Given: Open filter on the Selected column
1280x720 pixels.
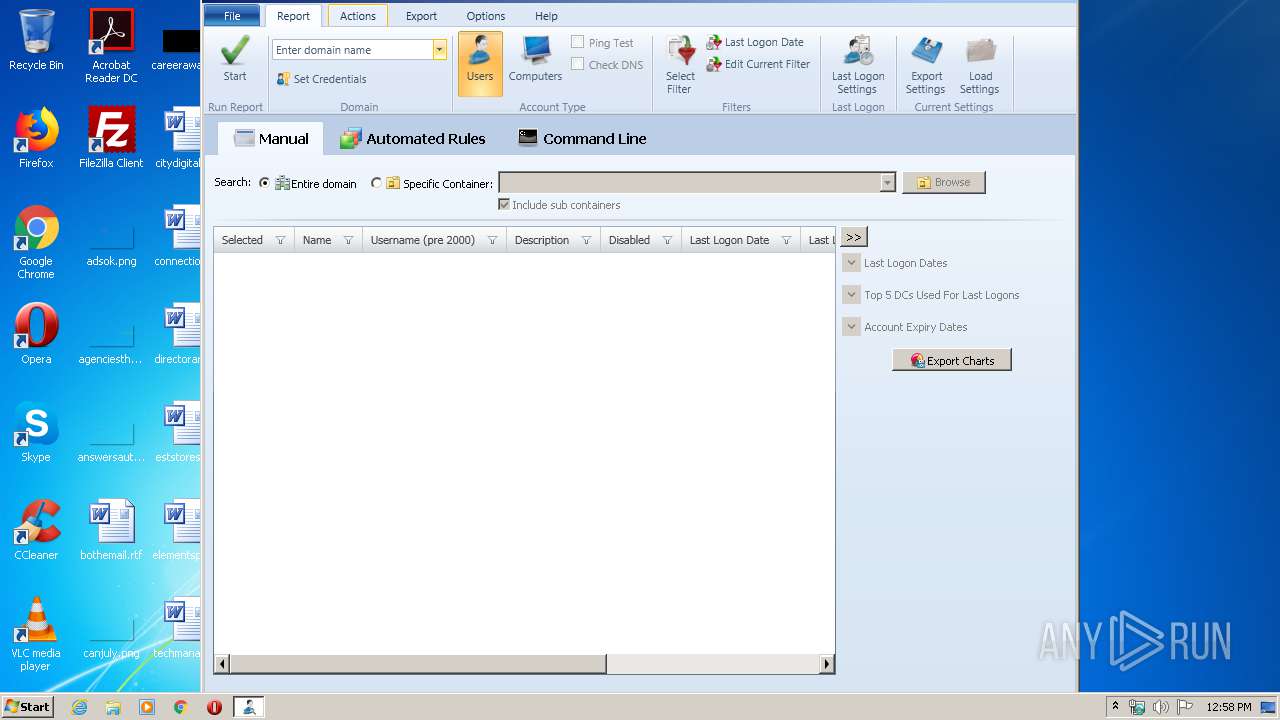Looking at the screenshot, I should pyautogui.click(x=280, y=240).
